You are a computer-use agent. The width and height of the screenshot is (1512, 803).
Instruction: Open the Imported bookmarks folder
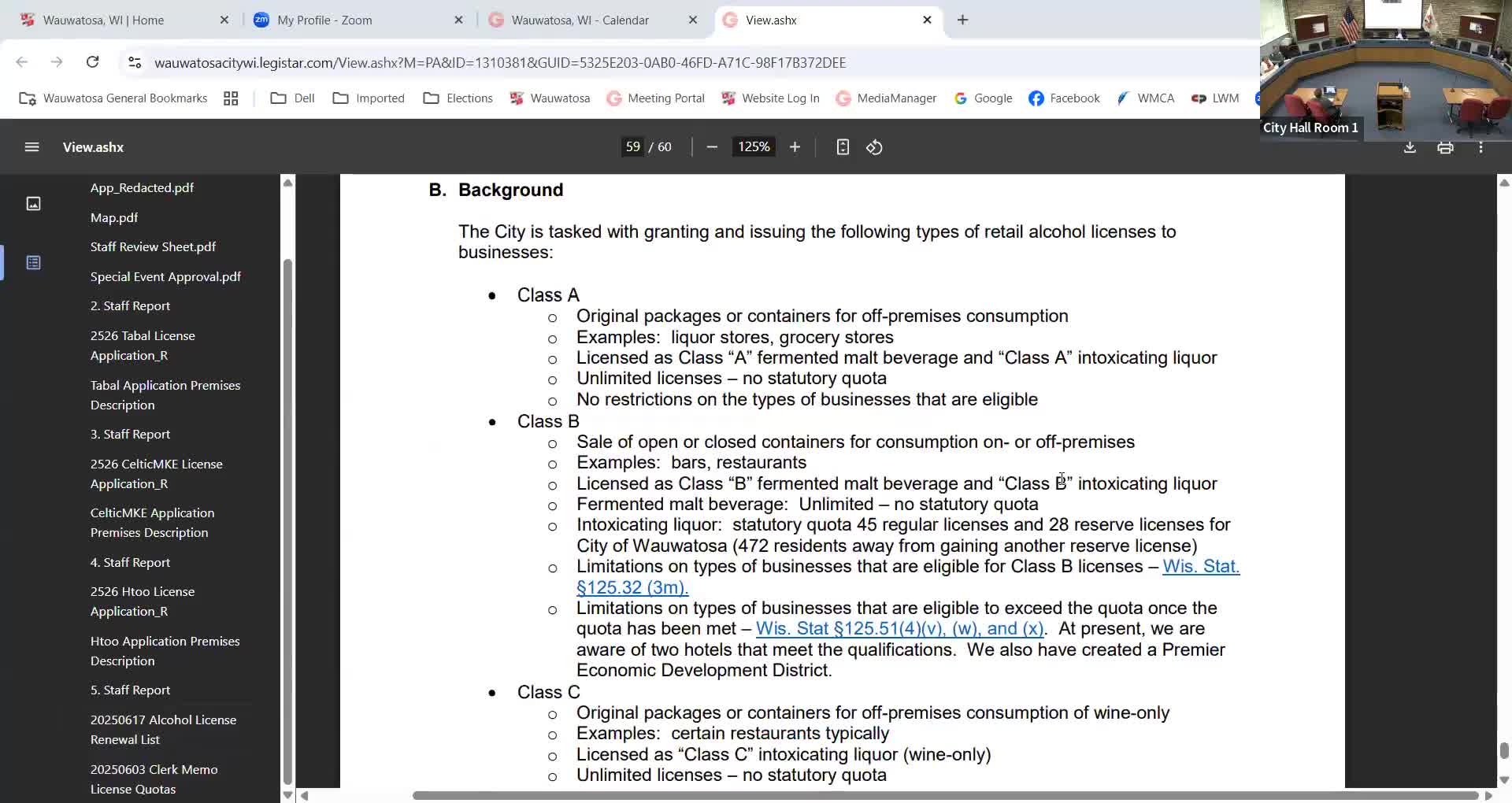tap(369, 98)
